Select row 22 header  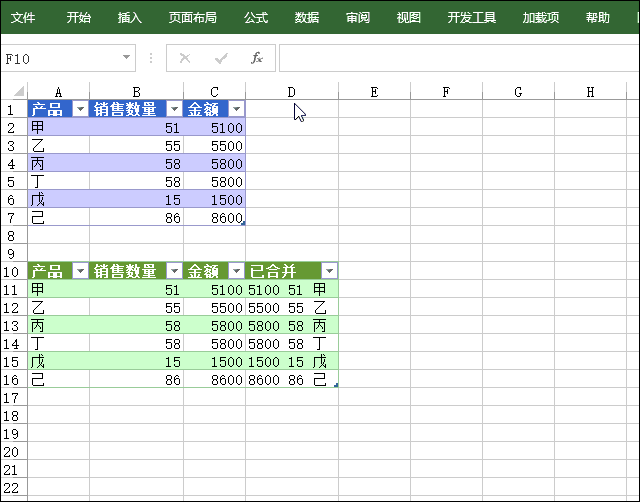[x=14, y=487]
